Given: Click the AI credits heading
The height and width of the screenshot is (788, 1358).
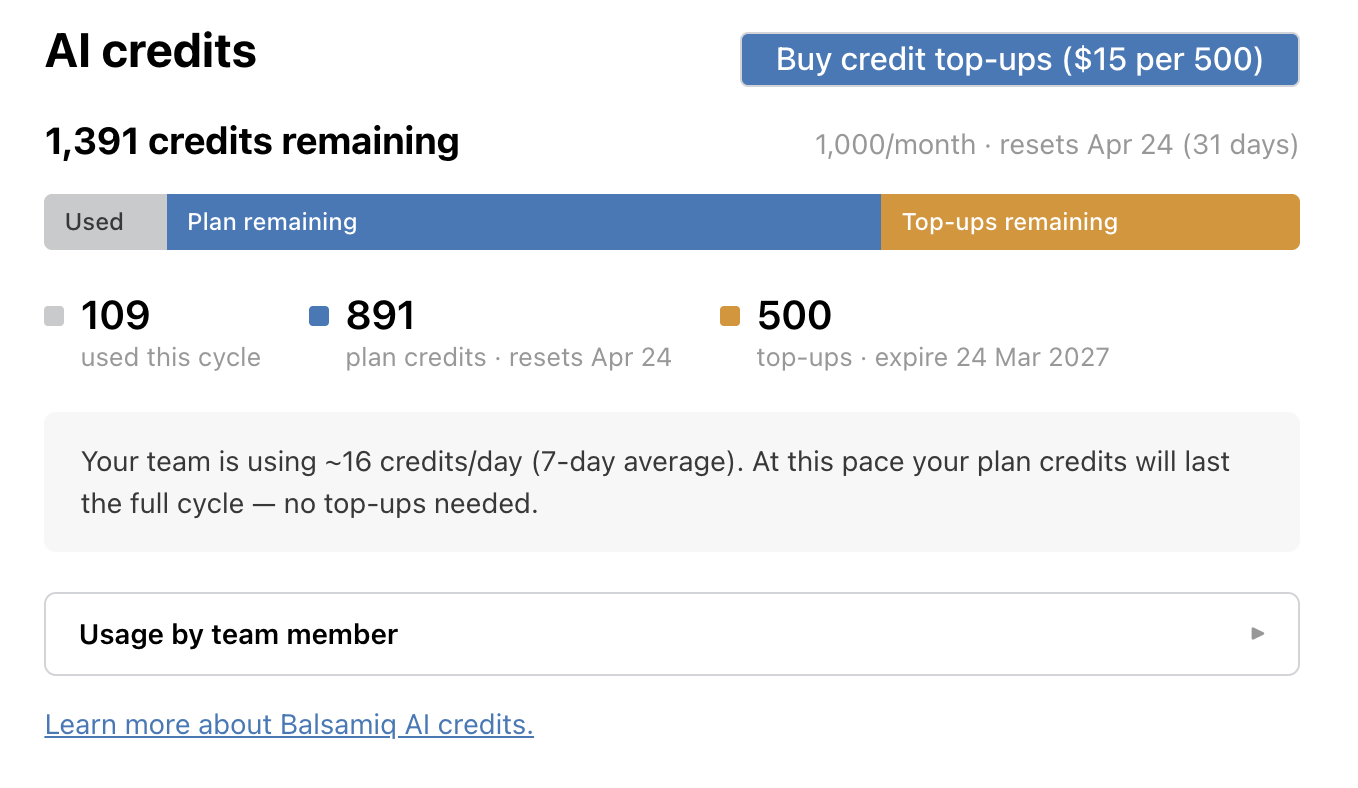Looking at the screenshot, I should (x=151, y=51).
